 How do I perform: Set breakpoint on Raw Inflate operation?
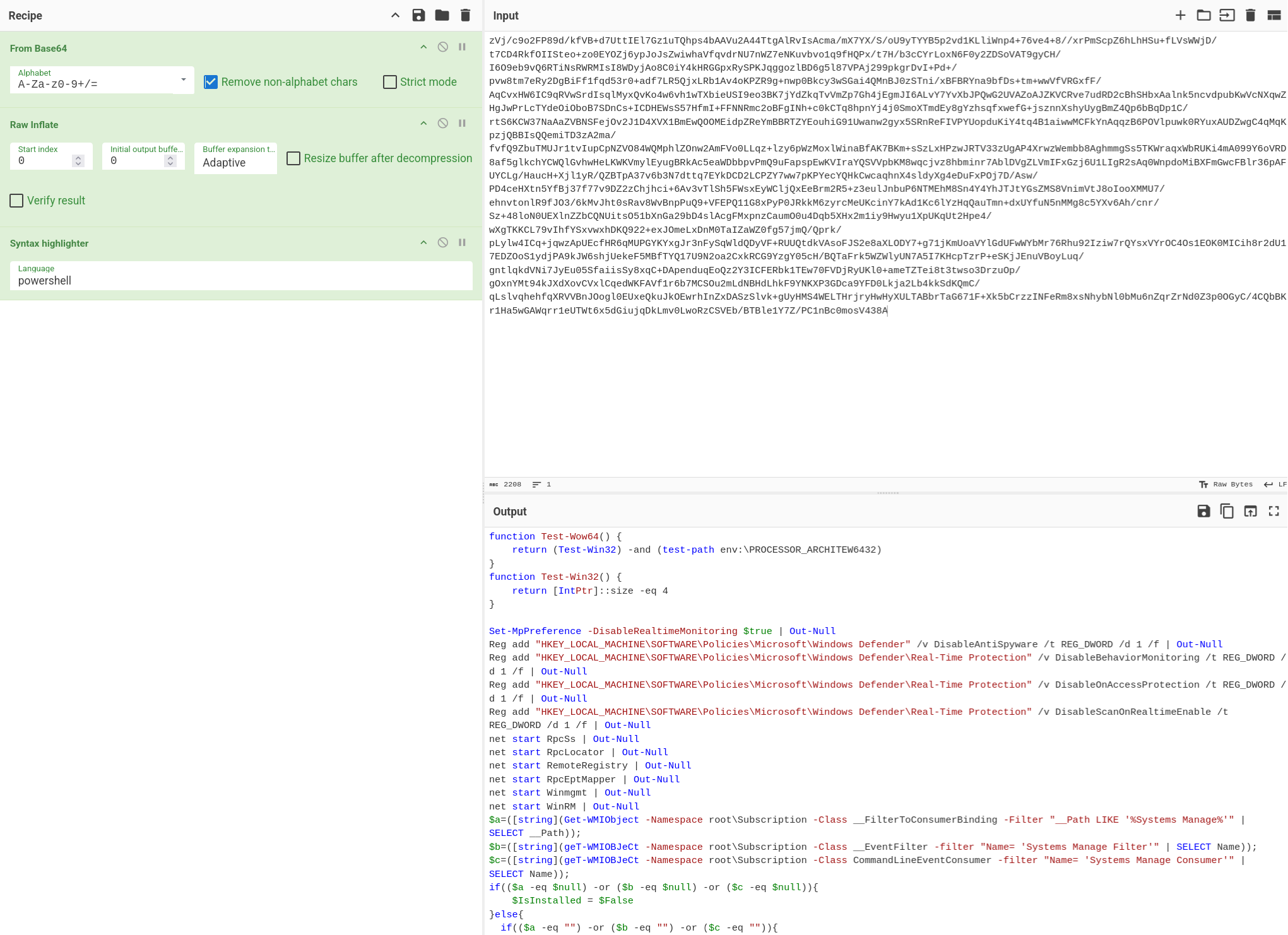[x=462, y=124]
